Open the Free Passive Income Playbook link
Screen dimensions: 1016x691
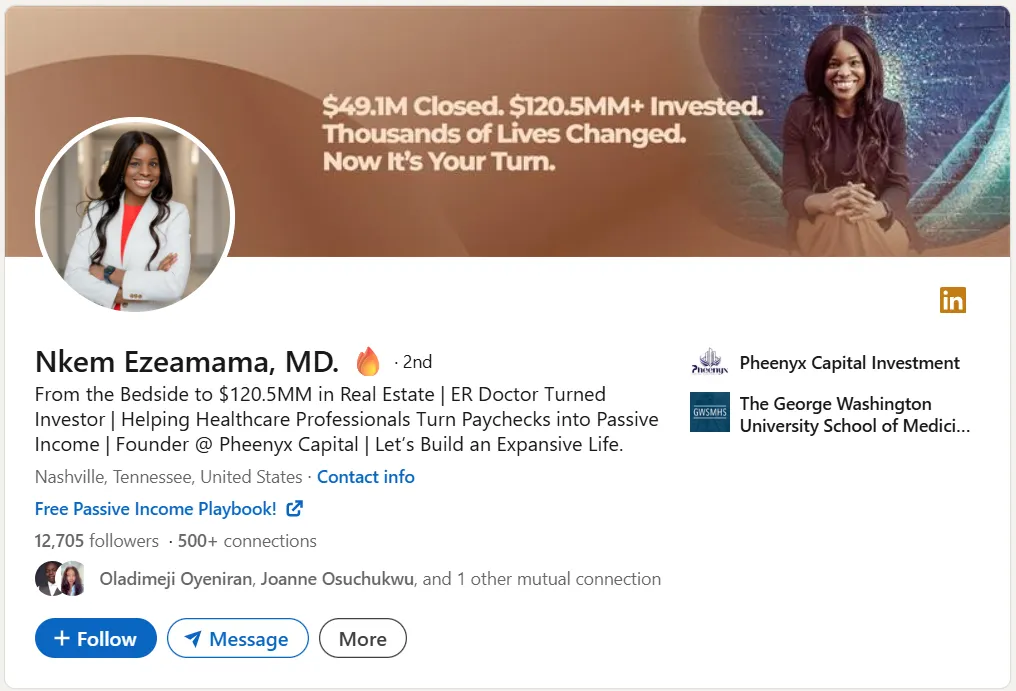155,509
